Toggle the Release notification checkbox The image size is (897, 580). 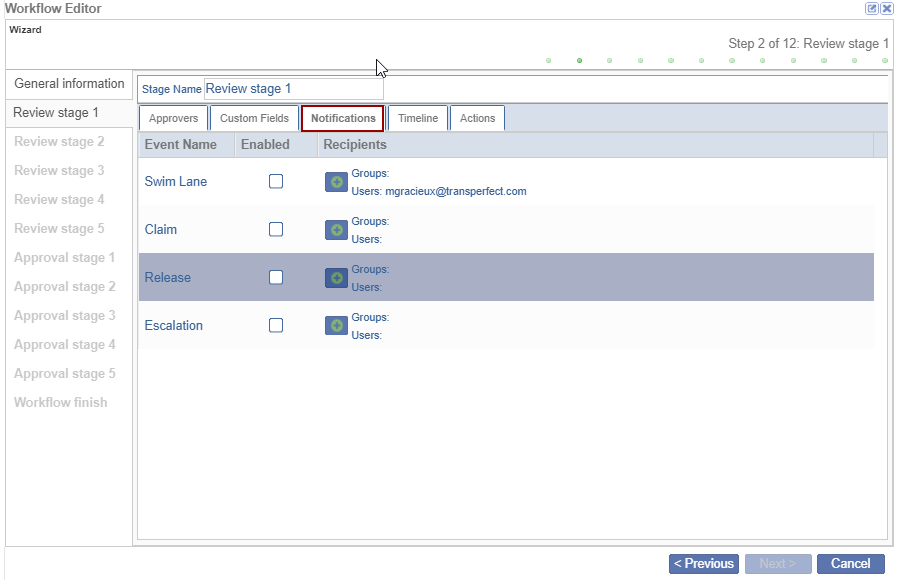click(x=276, y=277)
